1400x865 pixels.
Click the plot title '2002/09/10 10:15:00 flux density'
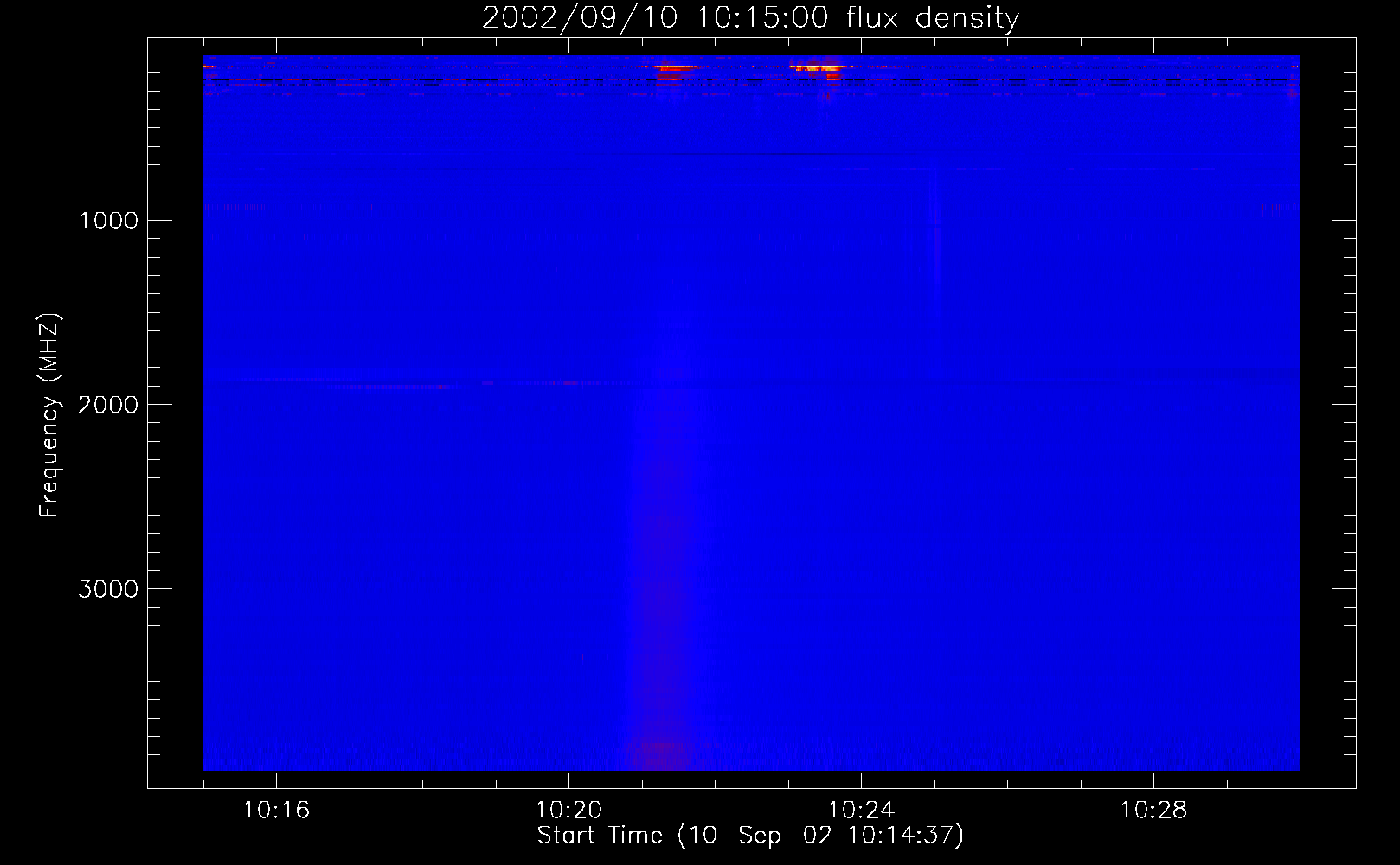click(750, 17)
